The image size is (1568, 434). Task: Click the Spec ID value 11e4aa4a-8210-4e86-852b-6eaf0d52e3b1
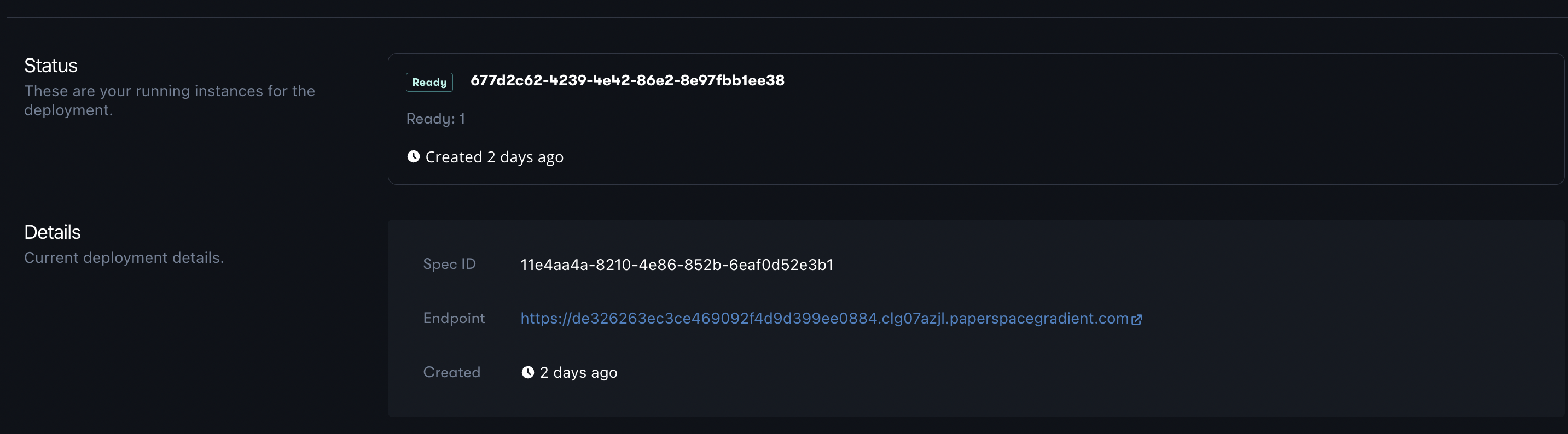676,265
